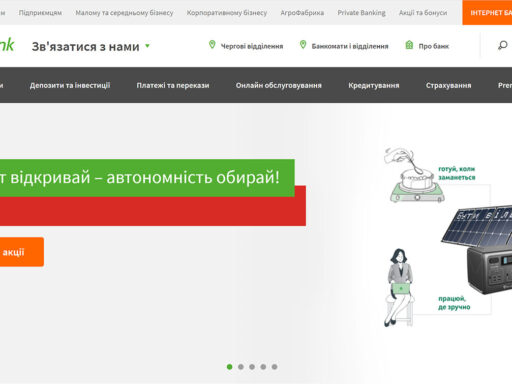This screenshot has height=384, width=512.
Task: Select the Агрофабрика top link
Action: coord(302,13)
